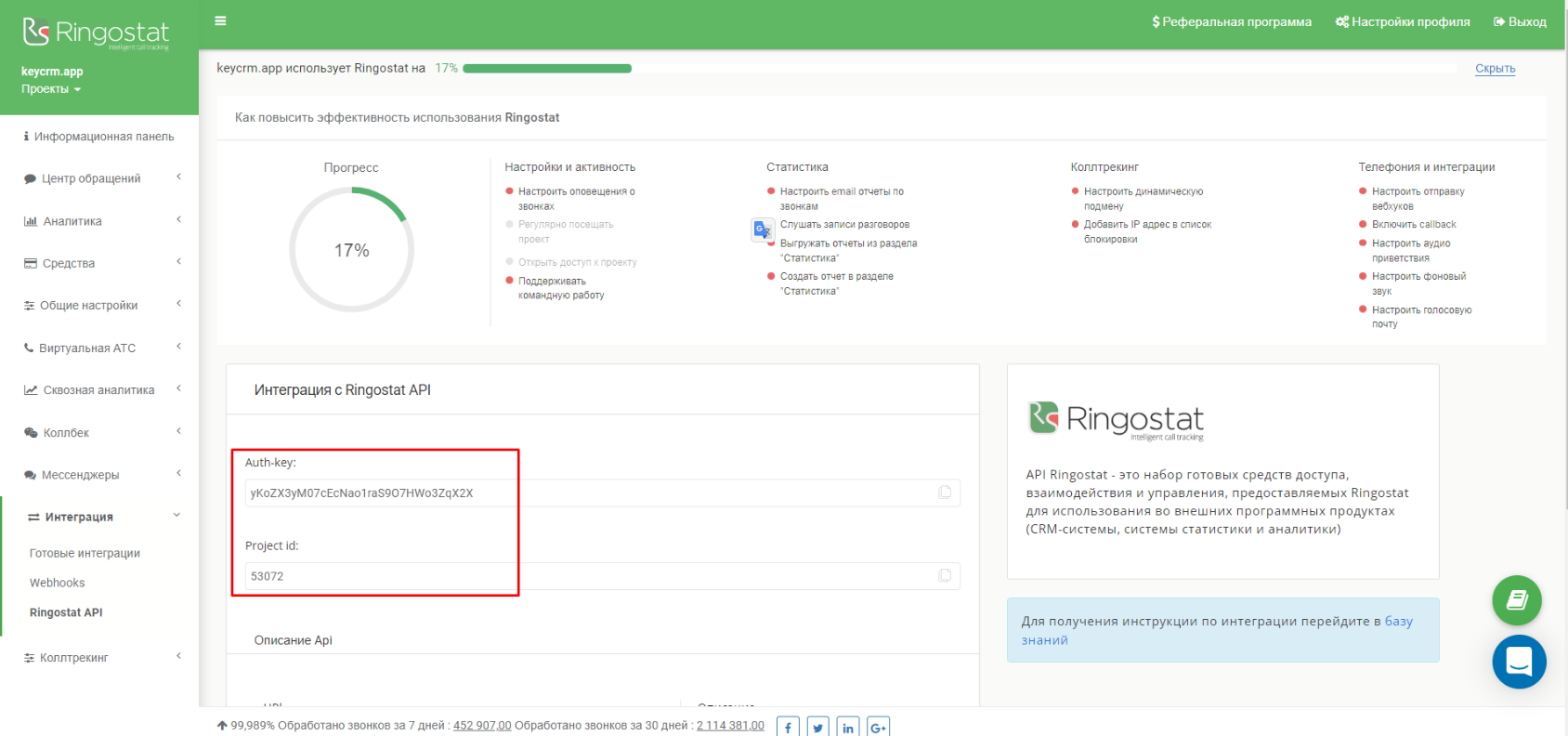Click the 17% usage progress bar
This screenshot has width=1568, height=736.
coord(960,69)
